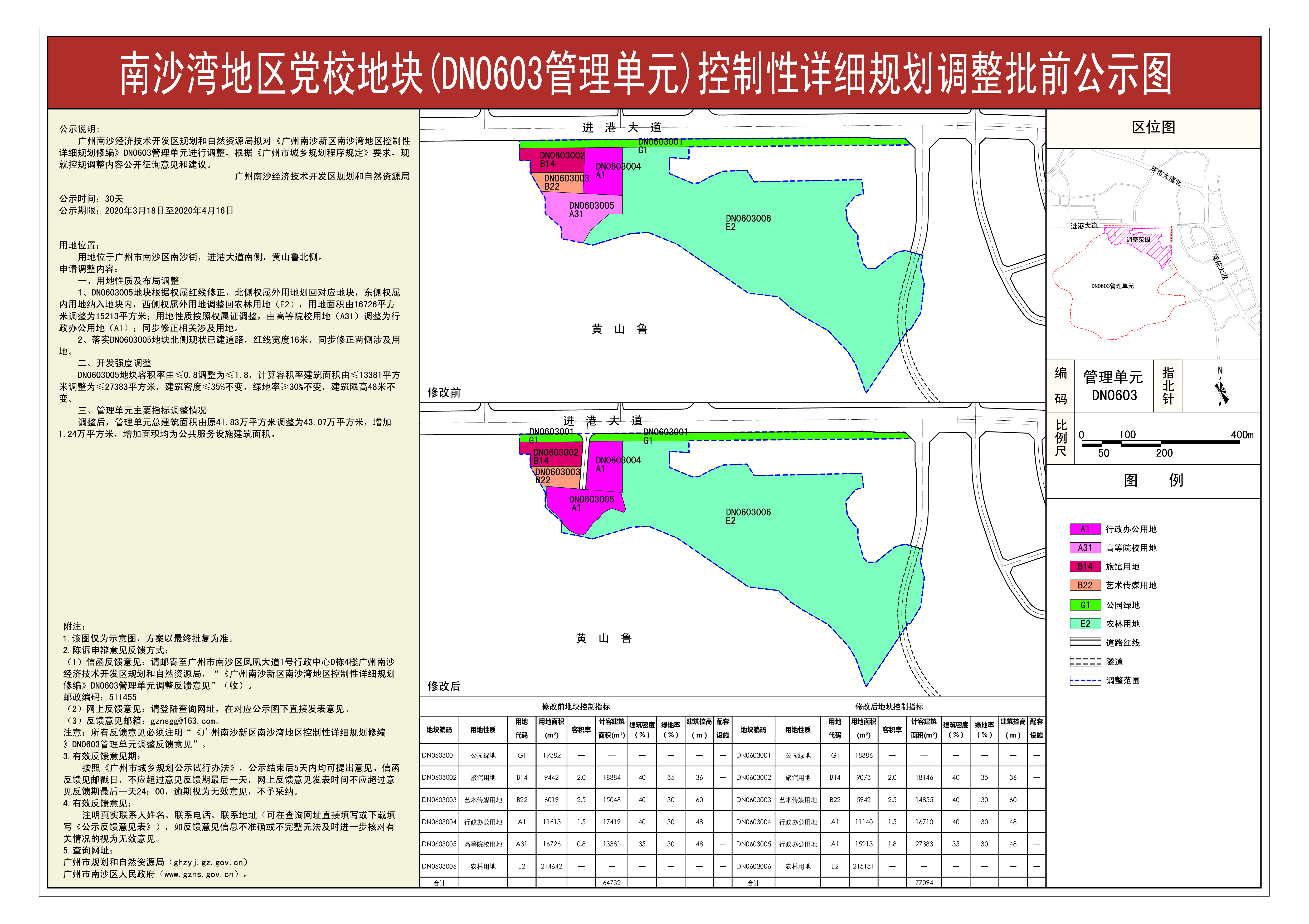Click the 隧道 dashed line symbol in legend
Image resolution: width=1309 pixels, height=924 pixels.
[1085, 662]
